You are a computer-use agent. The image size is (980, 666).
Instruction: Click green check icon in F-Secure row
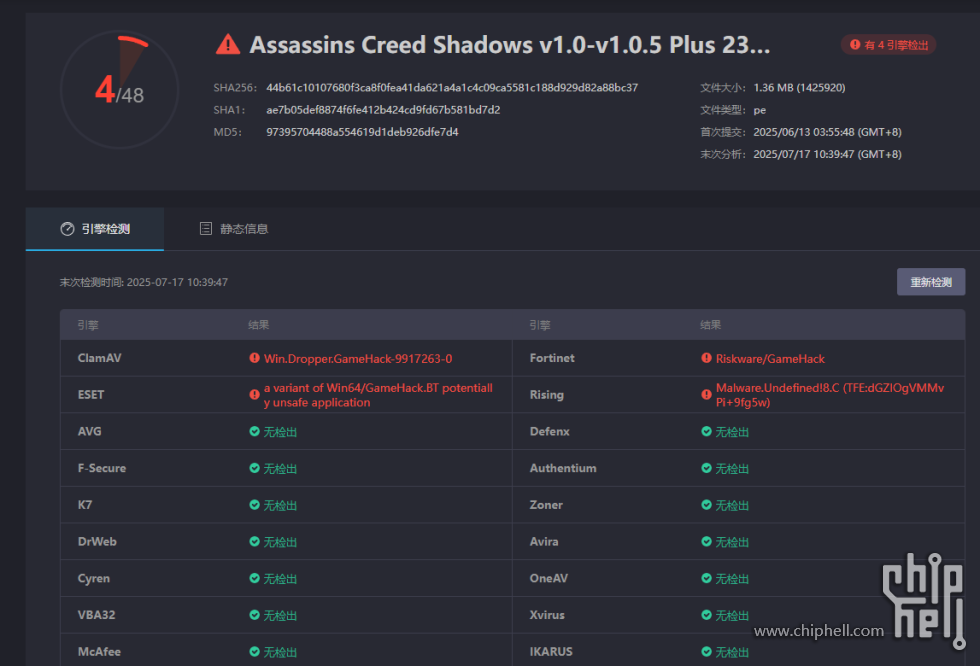click(x=254, y=468)
